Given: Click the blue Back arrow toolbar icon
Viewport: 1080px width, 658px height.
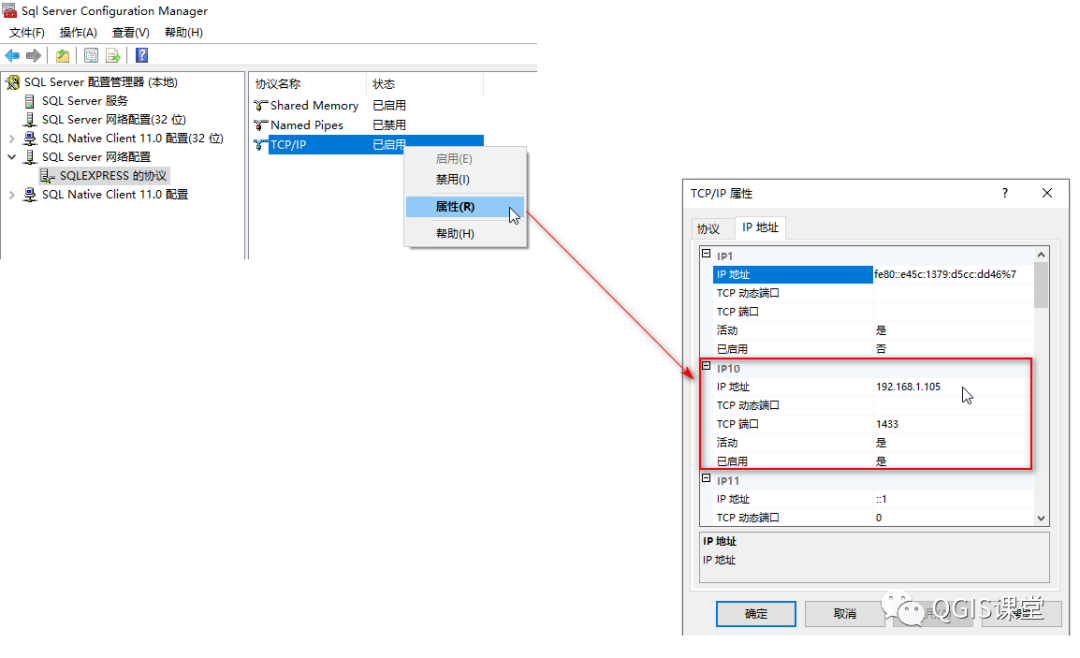Looking at the screenshot, I should click(12, 56).
